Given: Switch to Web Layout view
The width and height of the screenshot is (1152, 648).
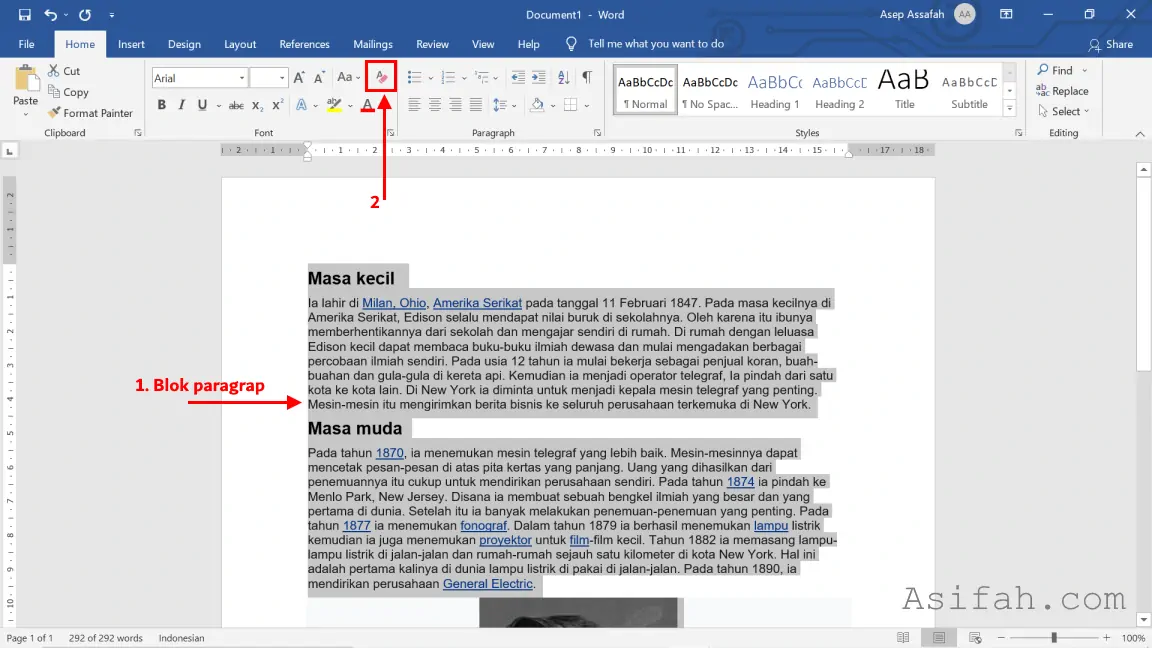Looking at the screenshot, I should pyautogui.click(x=975, y=638).
